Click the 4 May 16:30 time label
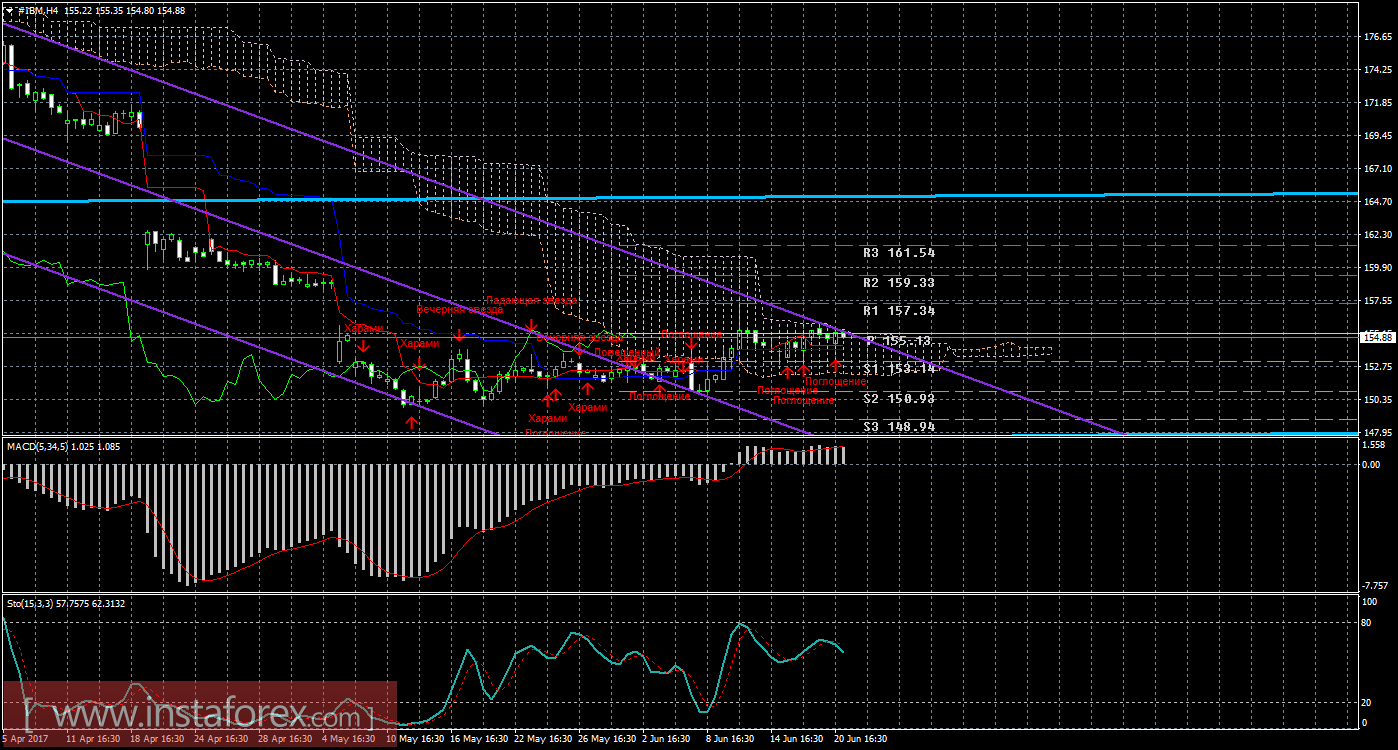Image resolution: width=1398 pixels, height=750 pixels. click(x=349, y=739)
